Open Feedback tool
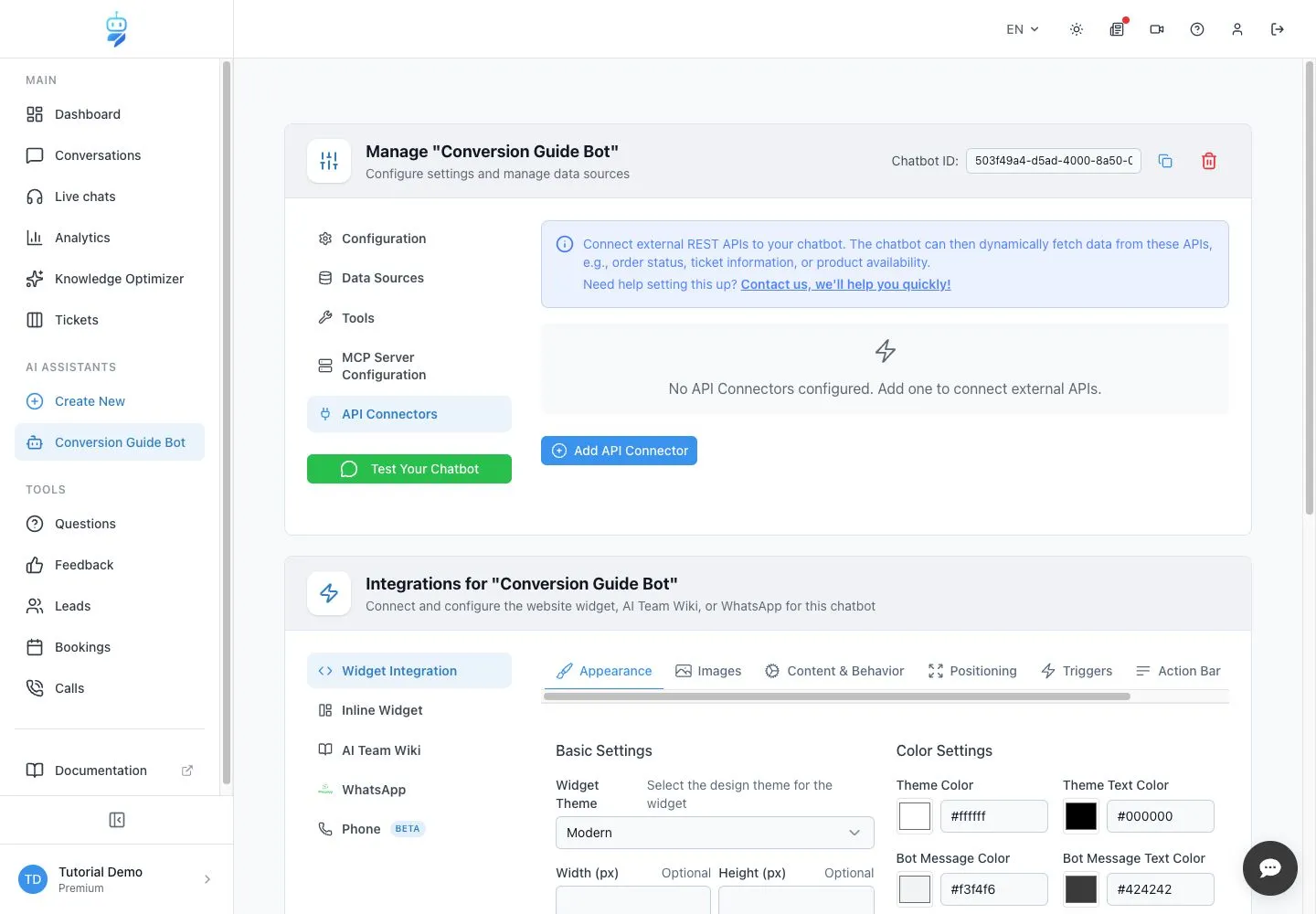1316x914 pixels. click(x=110, y=565)
